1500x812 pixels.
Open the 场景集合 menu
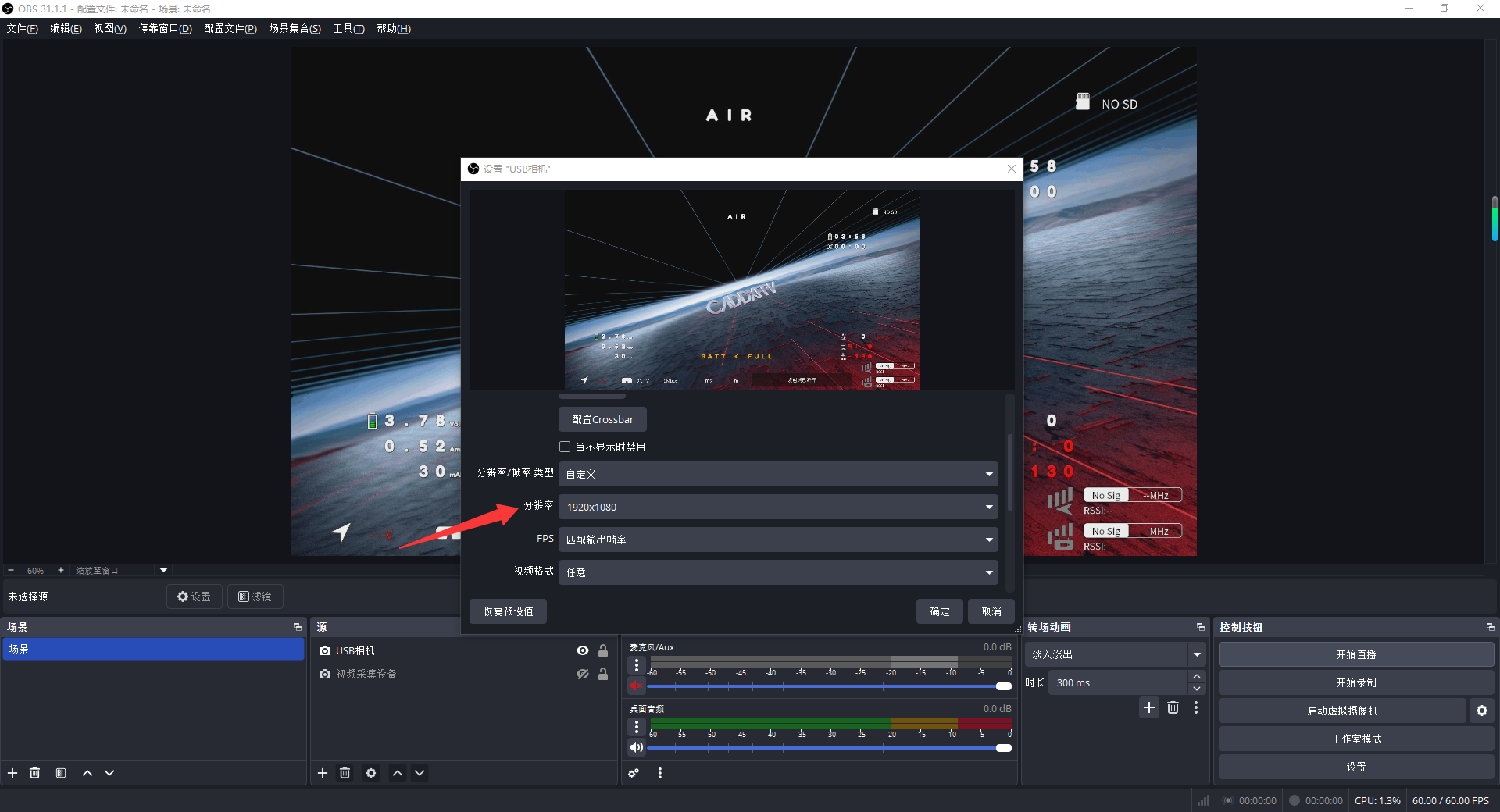pyautogui.click(x=295, y=28)
